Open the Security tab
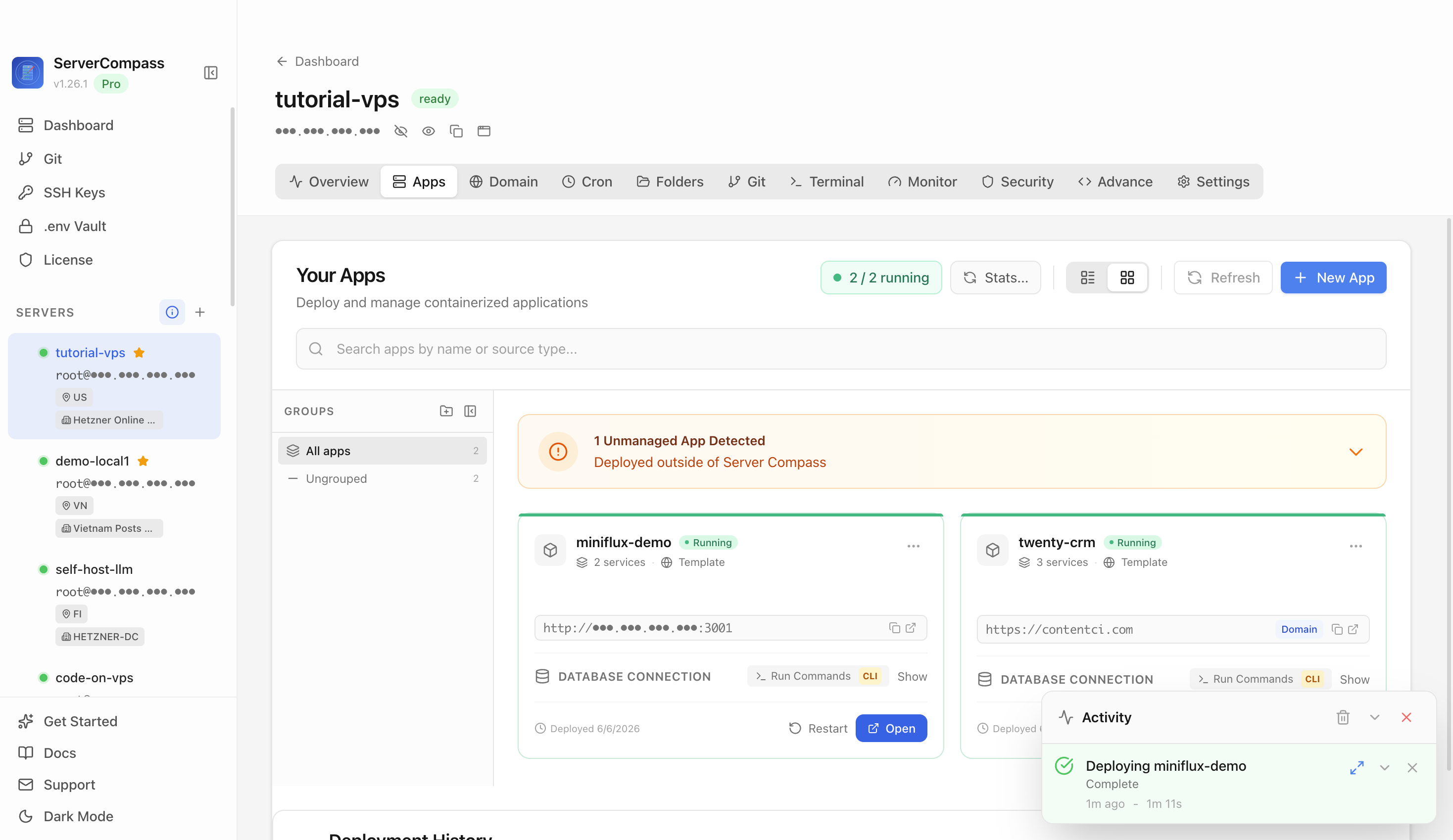1453x840 pixels. click(1017, 182)
